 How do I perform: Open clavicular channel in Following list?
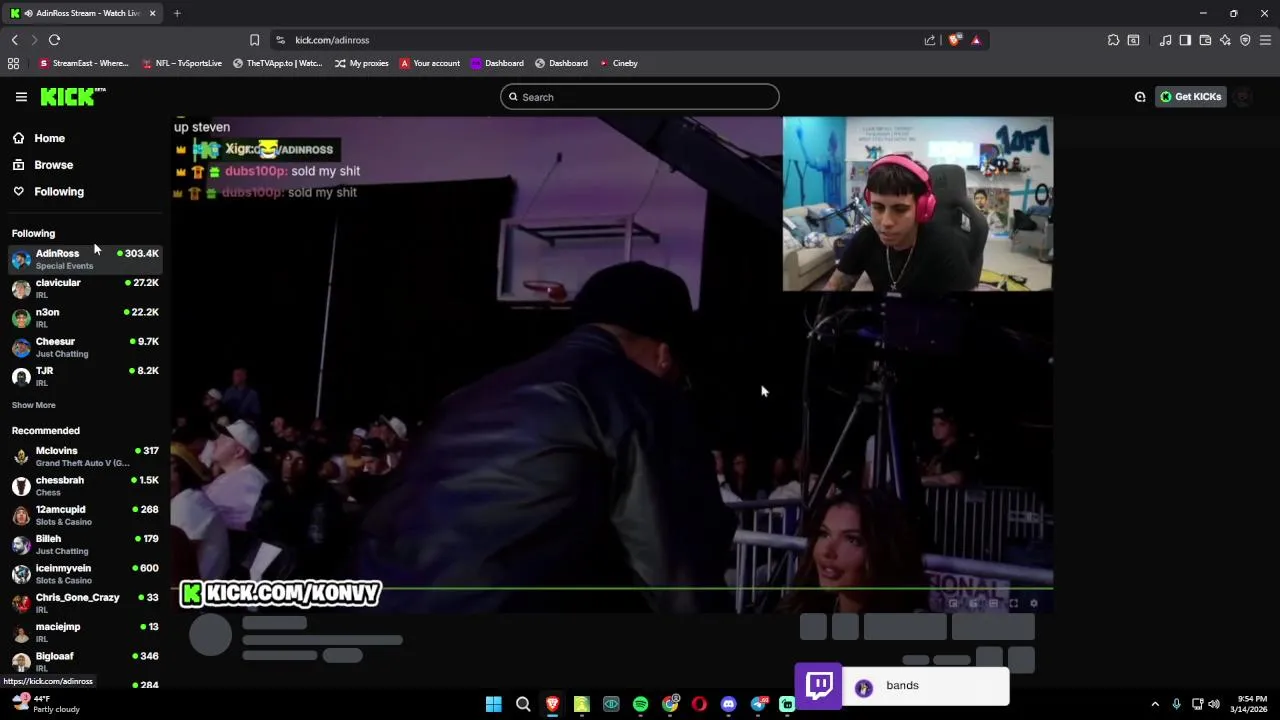click(85, 288)
